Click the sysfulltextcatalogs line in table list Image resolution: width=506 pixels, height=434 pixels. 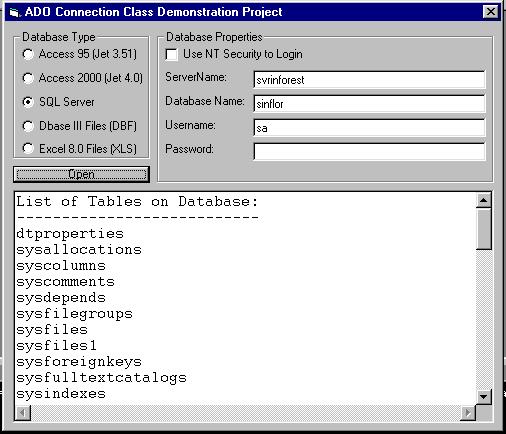101,378
